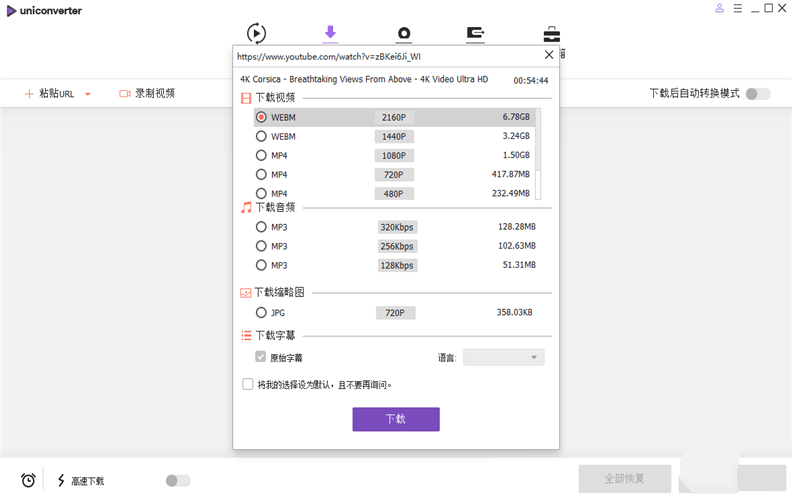
Task: Open the subtitle language dropdown
Action: click(x=503, y=357)
